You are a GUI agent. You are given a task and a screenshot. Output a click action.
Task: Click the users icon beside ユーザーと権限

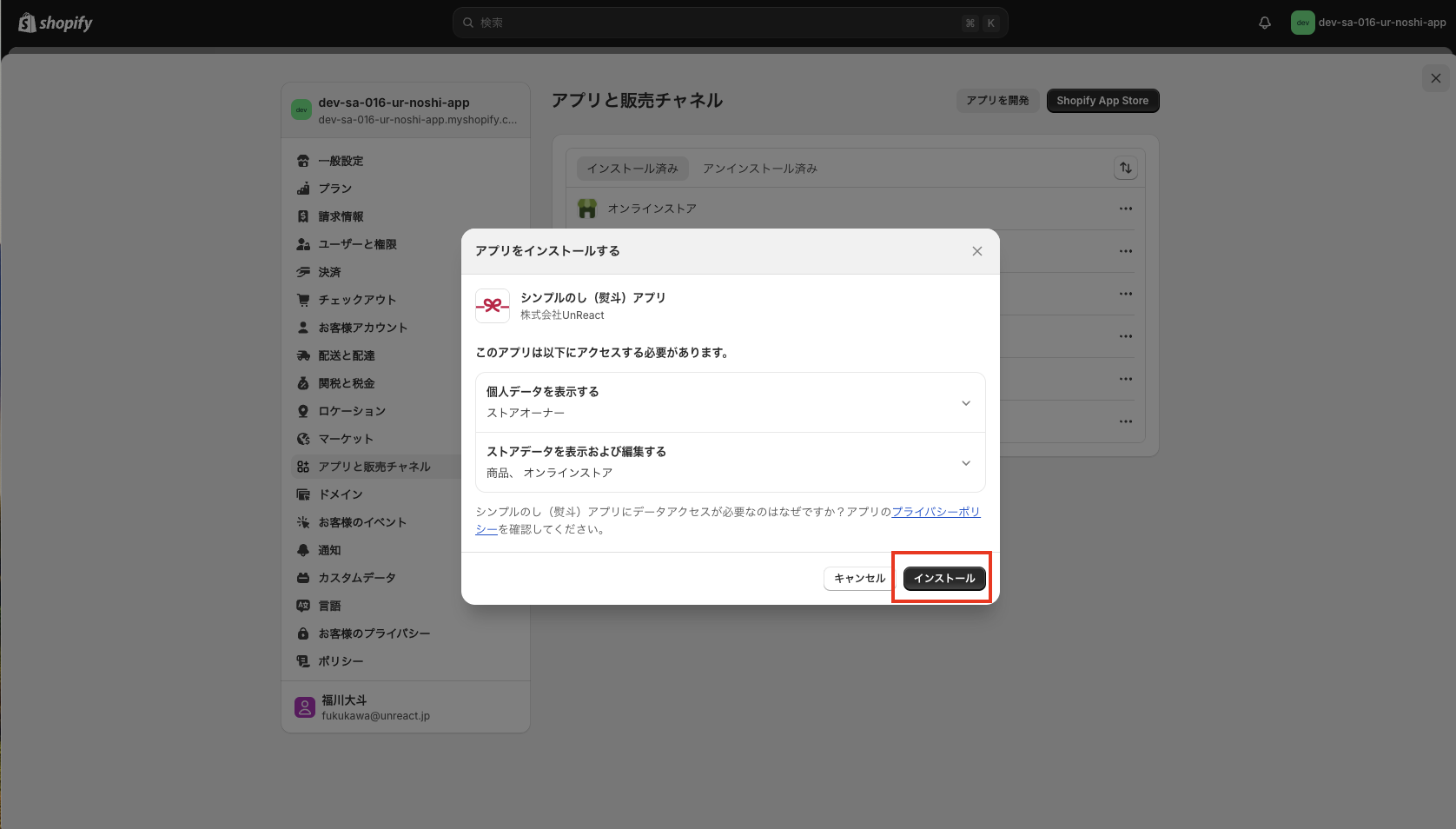click(x=303, y=244)
